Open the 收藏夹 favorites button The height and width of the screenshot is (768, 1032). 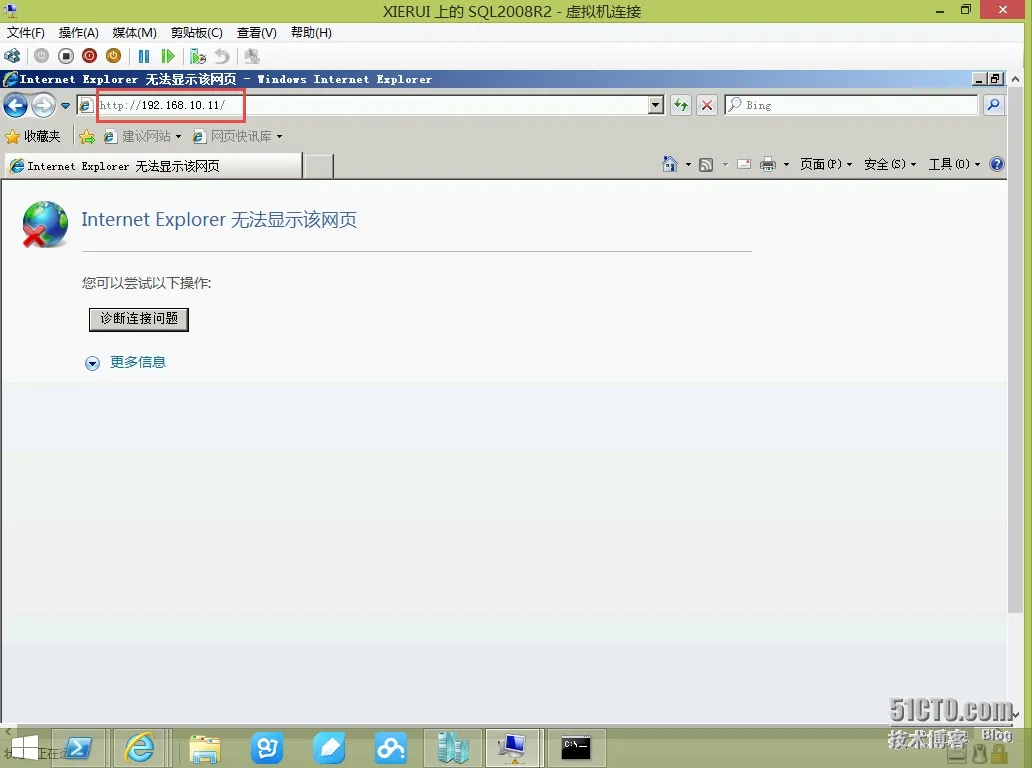pyautogui.click(x=33, y=136)
